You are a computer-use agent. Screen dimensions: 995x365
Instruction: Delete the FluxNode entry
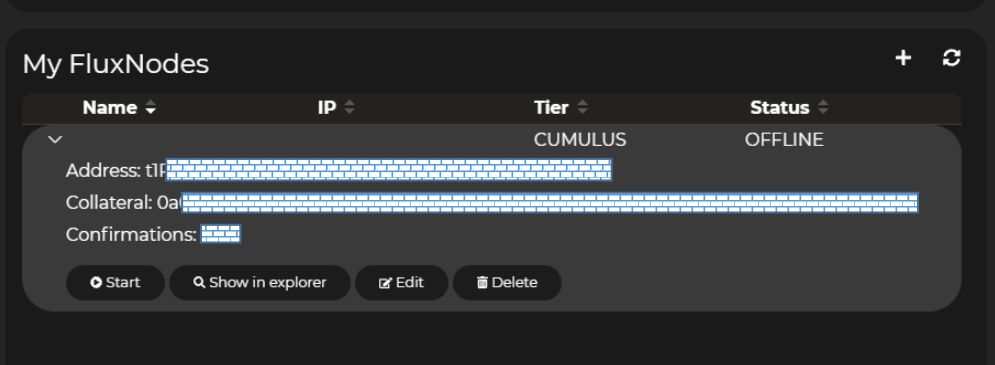[507, 282]
